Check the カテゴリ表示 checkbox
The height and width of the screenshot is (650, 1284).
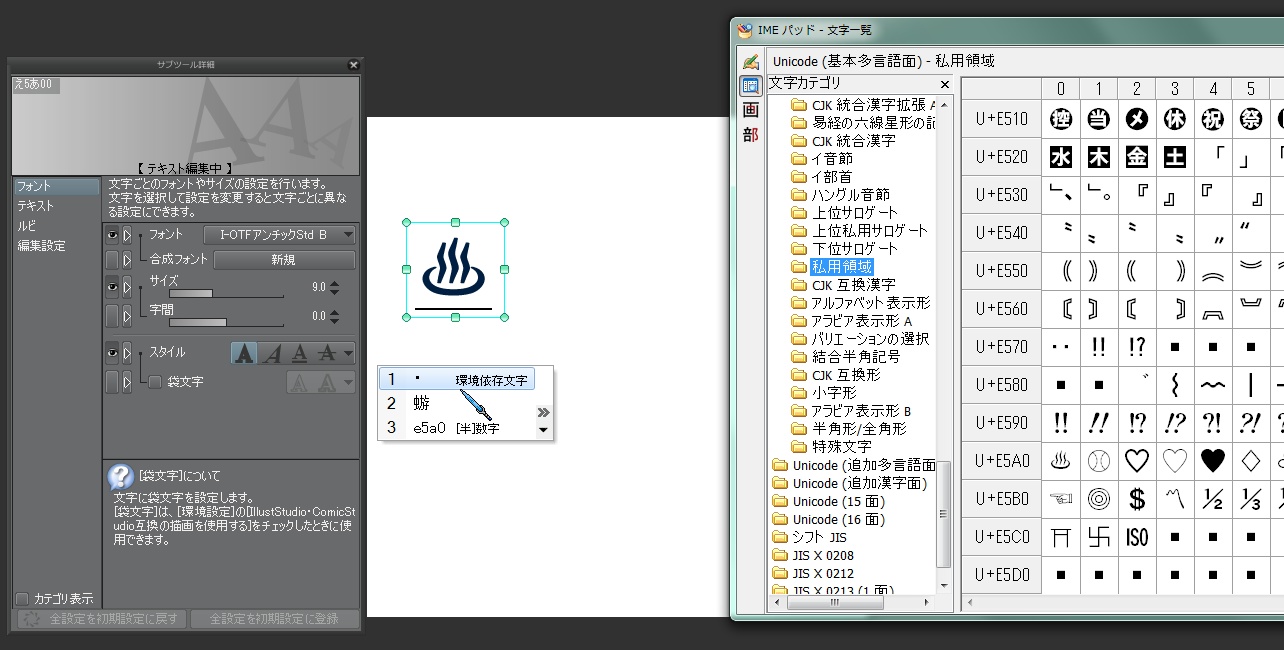click(x=22, y=599)
